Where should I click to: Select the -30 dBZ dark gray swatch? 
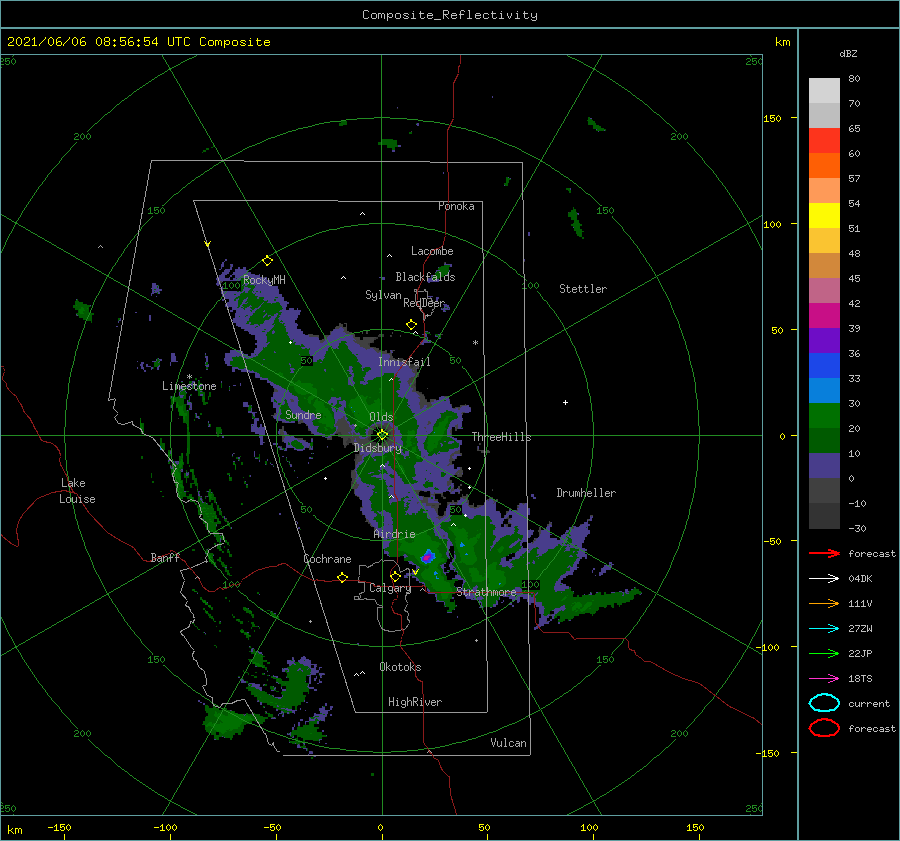coord(824,516)
